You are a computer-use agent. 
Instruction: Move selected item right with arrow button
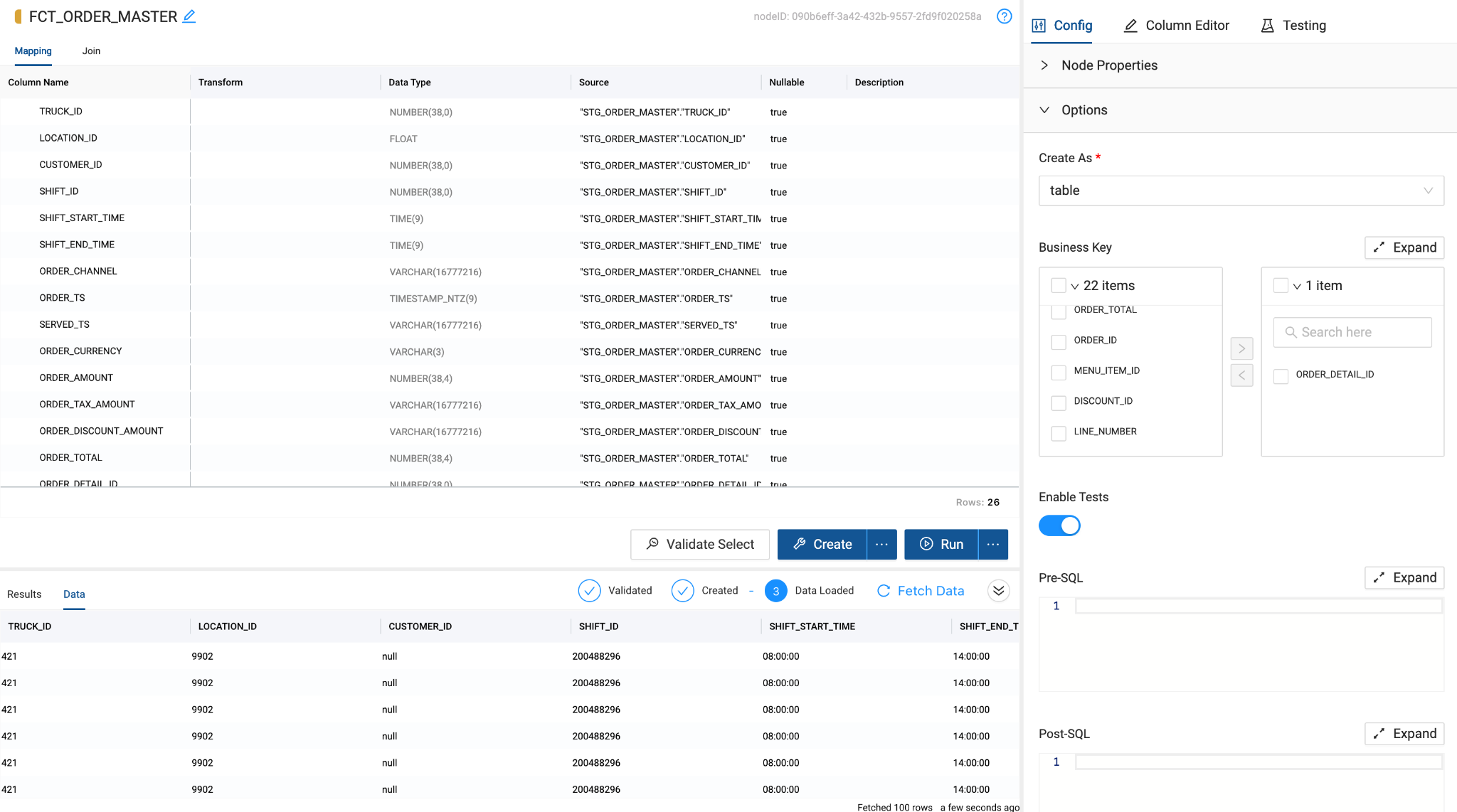point(1241,348)
